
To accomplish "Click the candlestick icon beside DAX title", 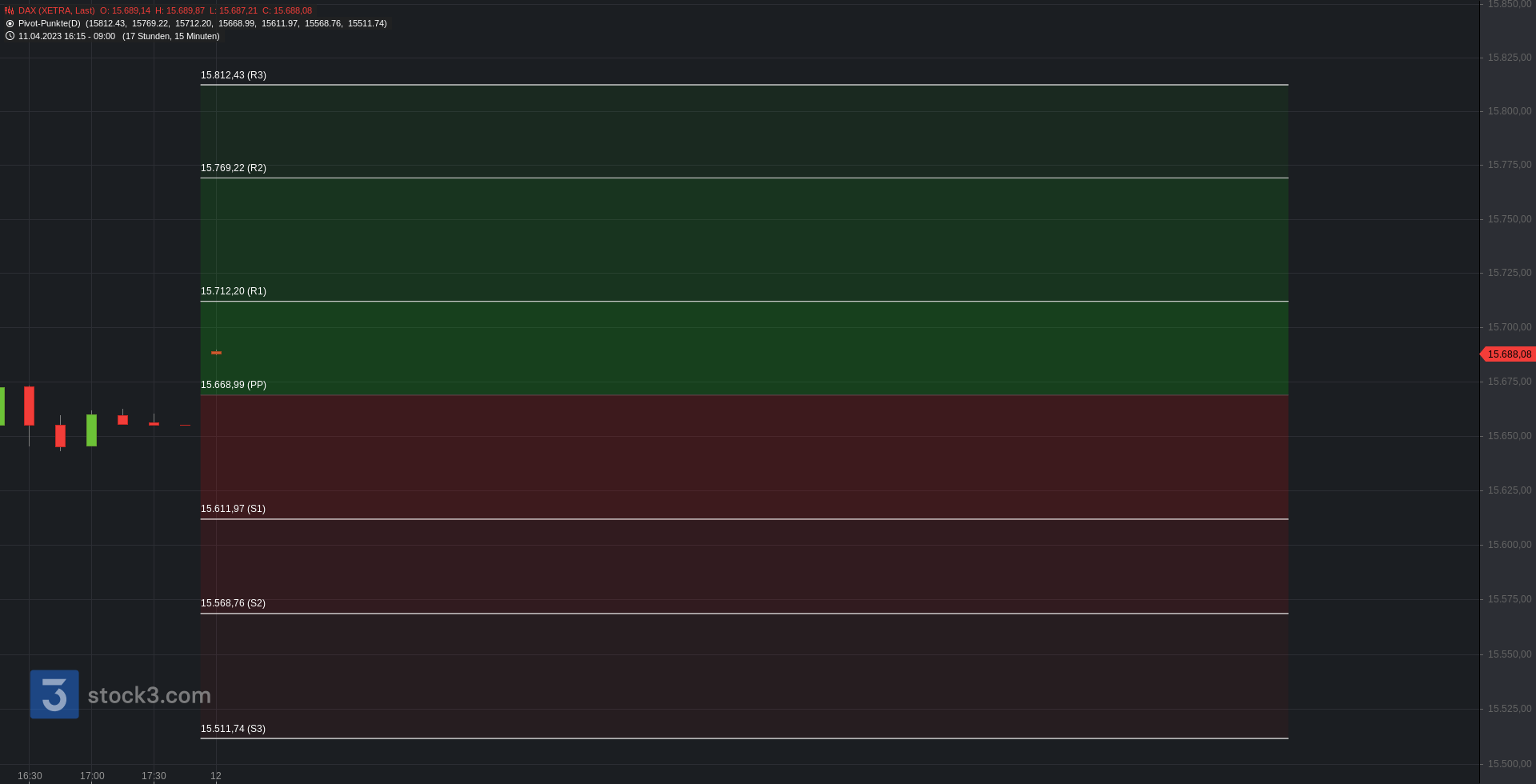I will (x=10, y=10).
